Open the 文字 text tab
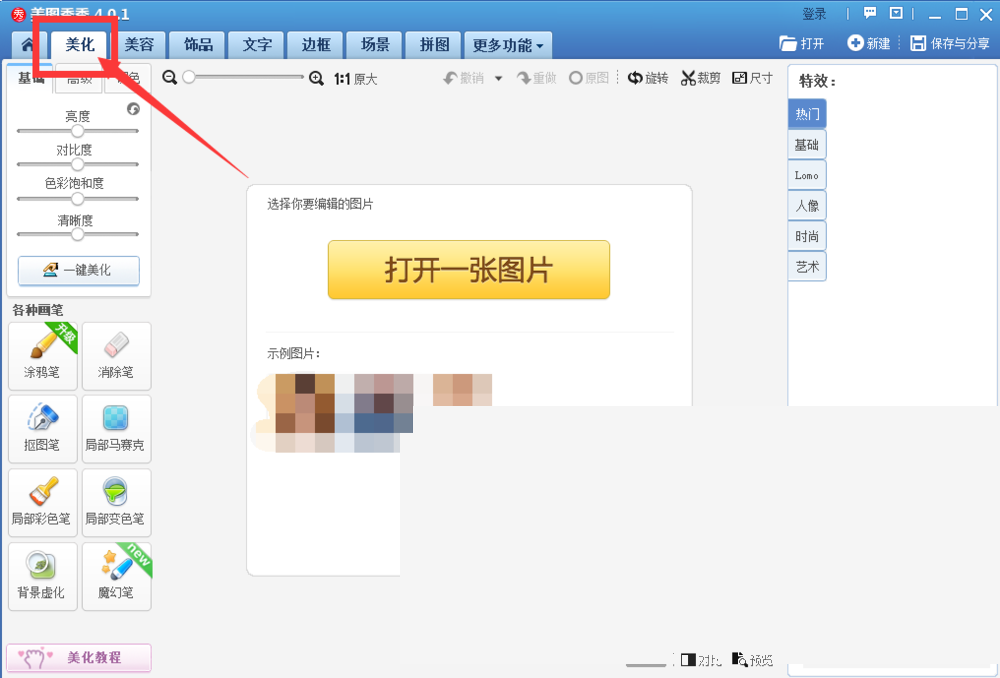The image size is (1000, 678). click(x=257, y=45)
